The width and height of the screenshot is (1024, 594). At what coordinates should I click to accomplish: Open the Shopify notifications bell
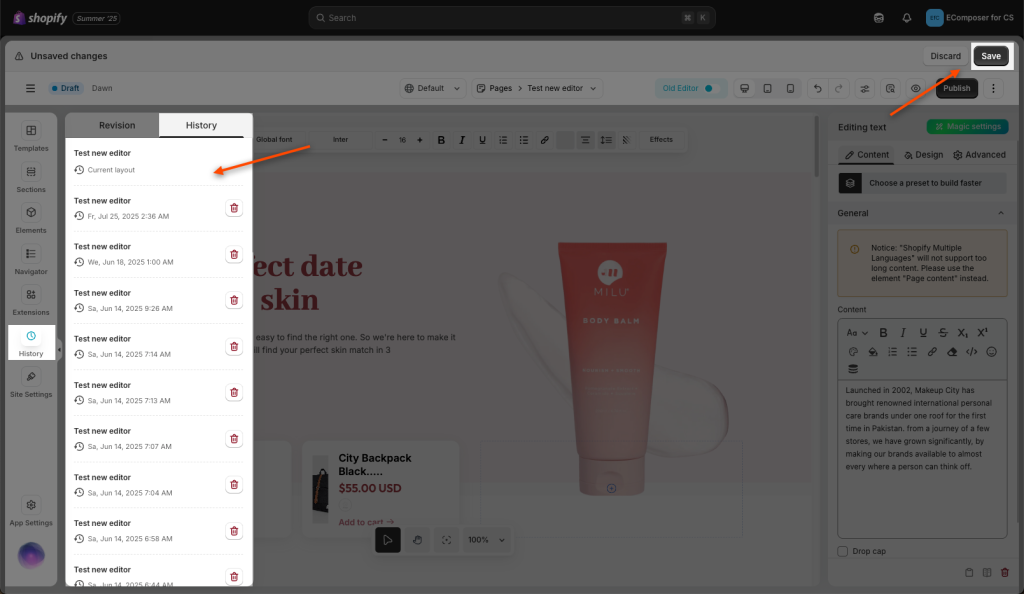click(906, 18)
